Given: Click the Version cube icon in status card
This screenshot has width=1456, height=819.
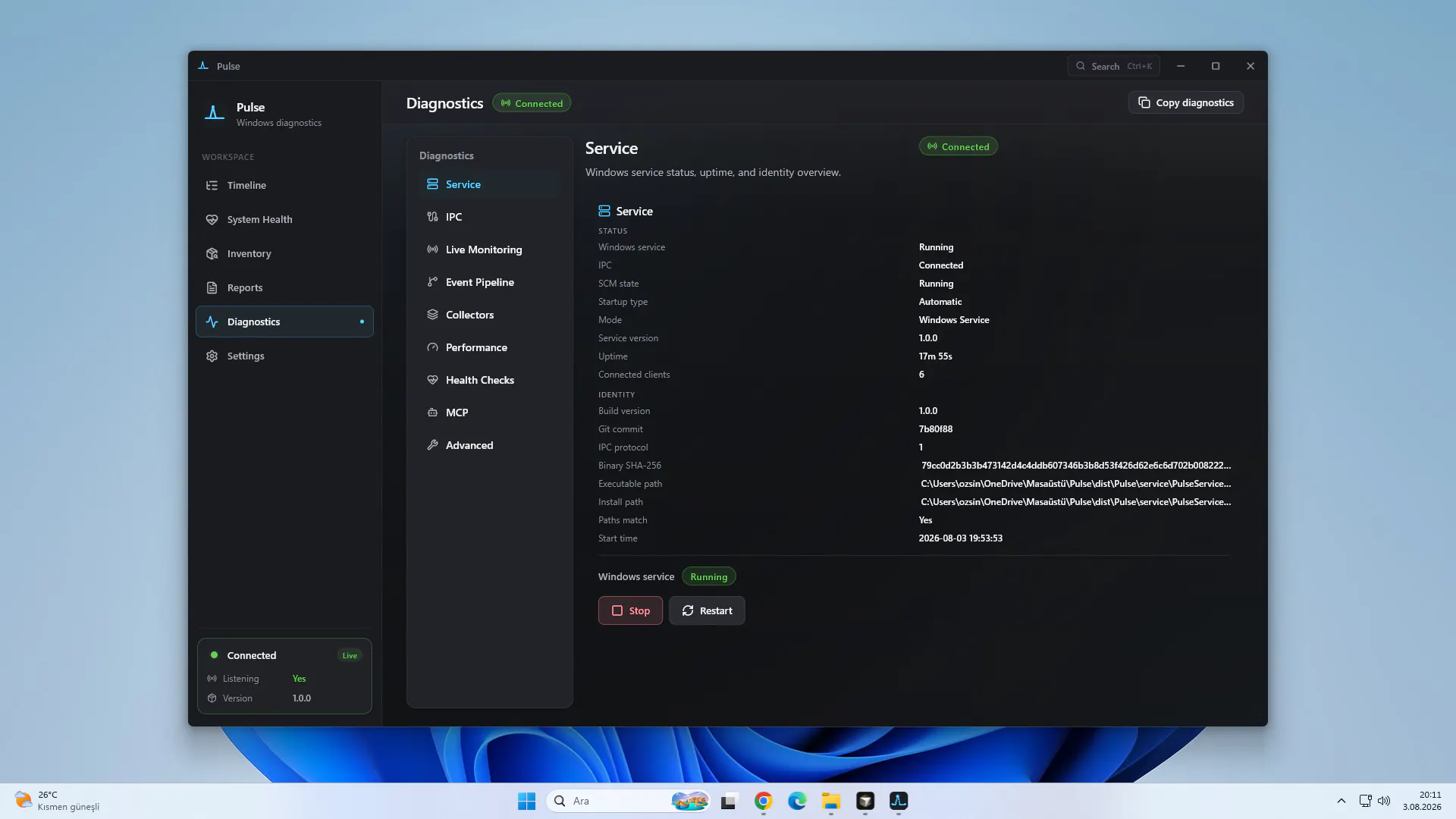Looking at the screenshot, I should point(212,698).
